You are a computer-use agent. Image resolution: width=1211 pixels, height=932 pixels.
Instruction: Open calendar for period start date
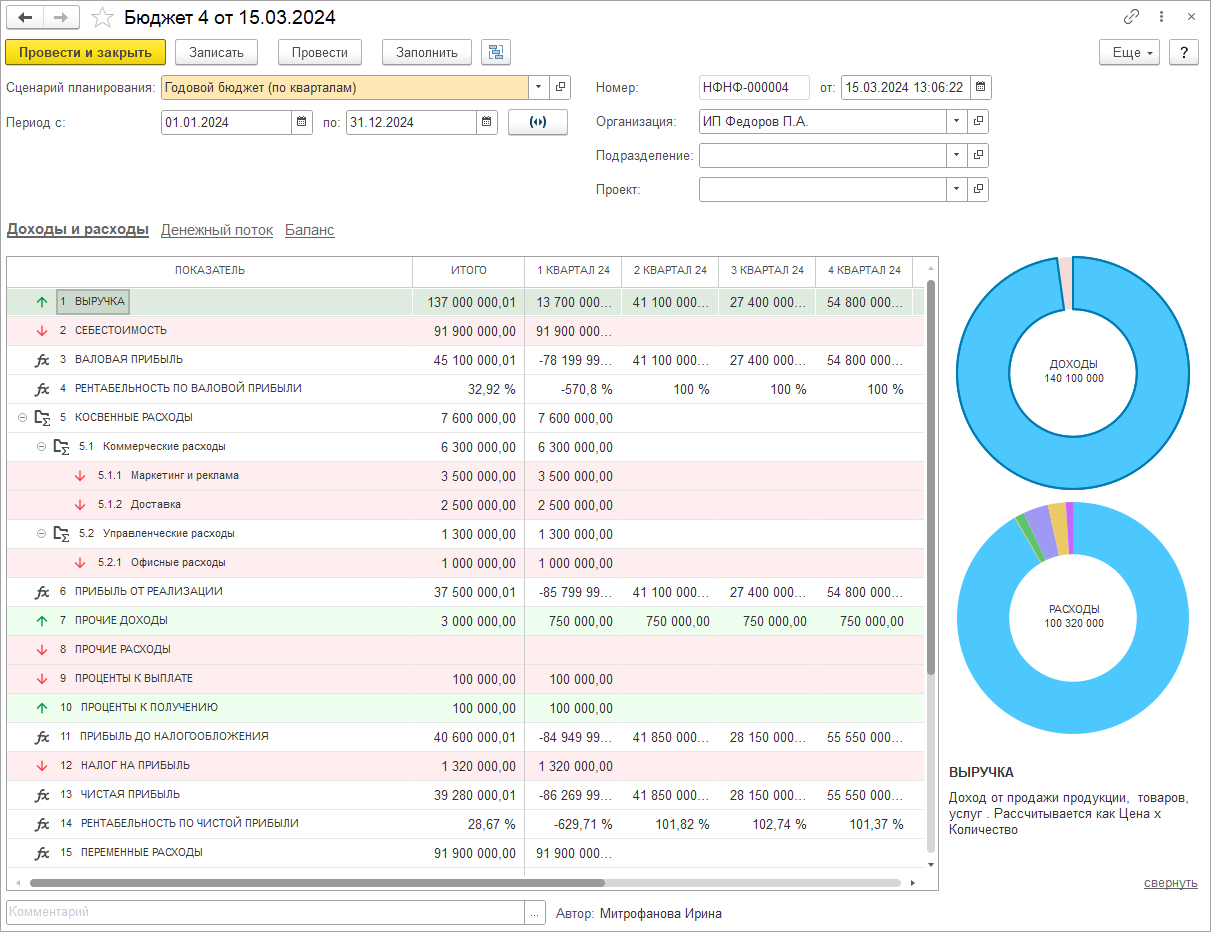[x=302, y=122]
